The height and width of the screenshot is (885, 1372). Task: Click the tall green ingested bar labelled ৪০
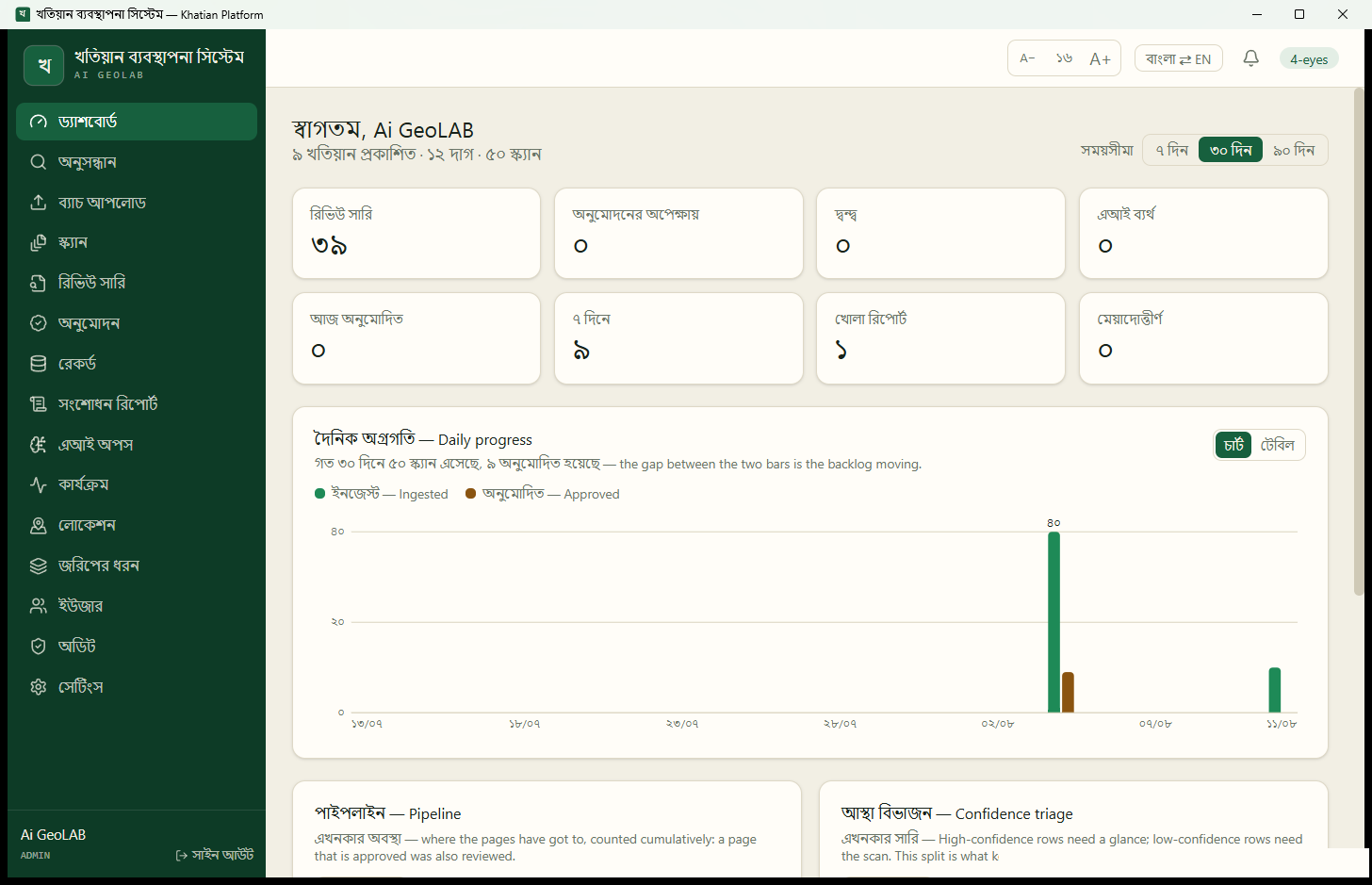[x=1053, y=622]
